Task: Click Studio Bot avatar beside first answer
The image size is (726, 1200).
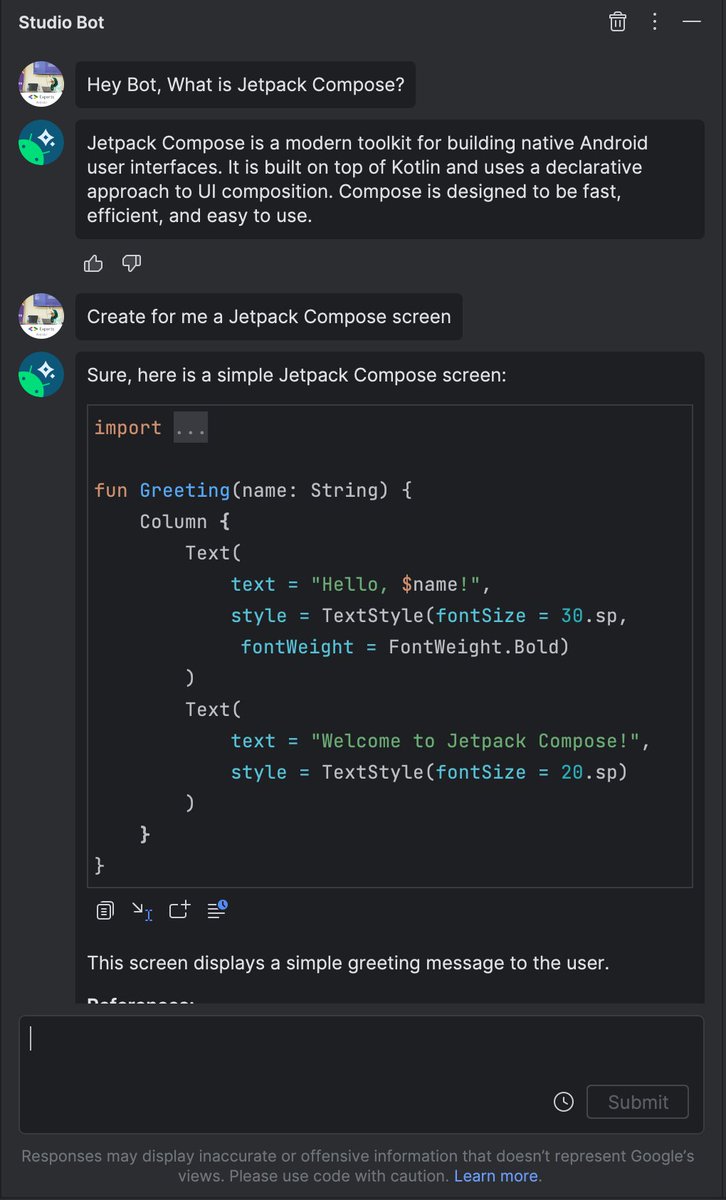Action: (x=42, y=144)
